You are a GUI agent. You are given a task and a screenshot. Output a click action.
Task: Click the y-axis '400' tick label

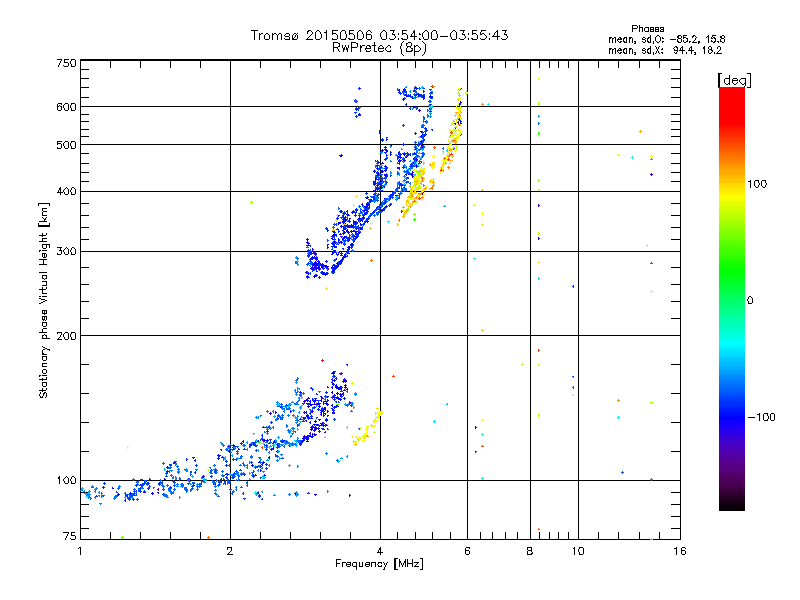[x=66, y=191]
